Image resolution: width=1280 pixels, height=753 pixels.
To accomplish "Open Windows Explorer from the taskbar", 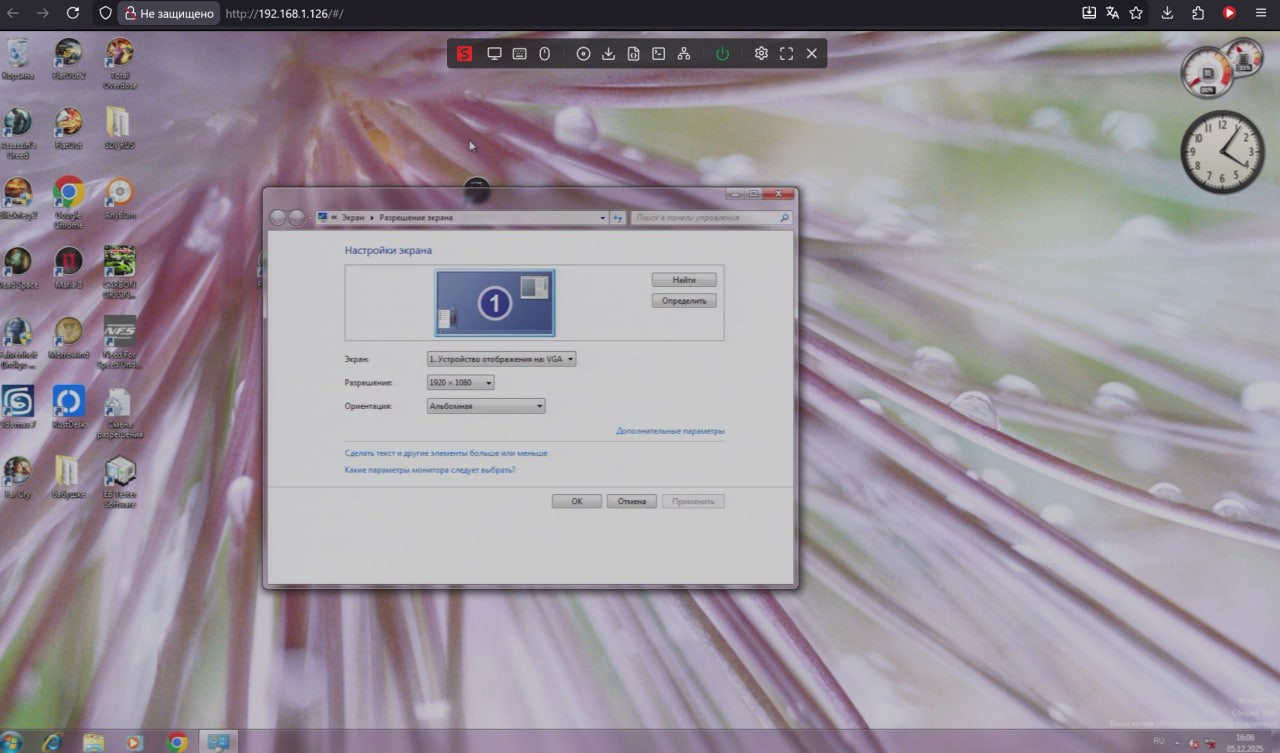I will tap(94, 742).
